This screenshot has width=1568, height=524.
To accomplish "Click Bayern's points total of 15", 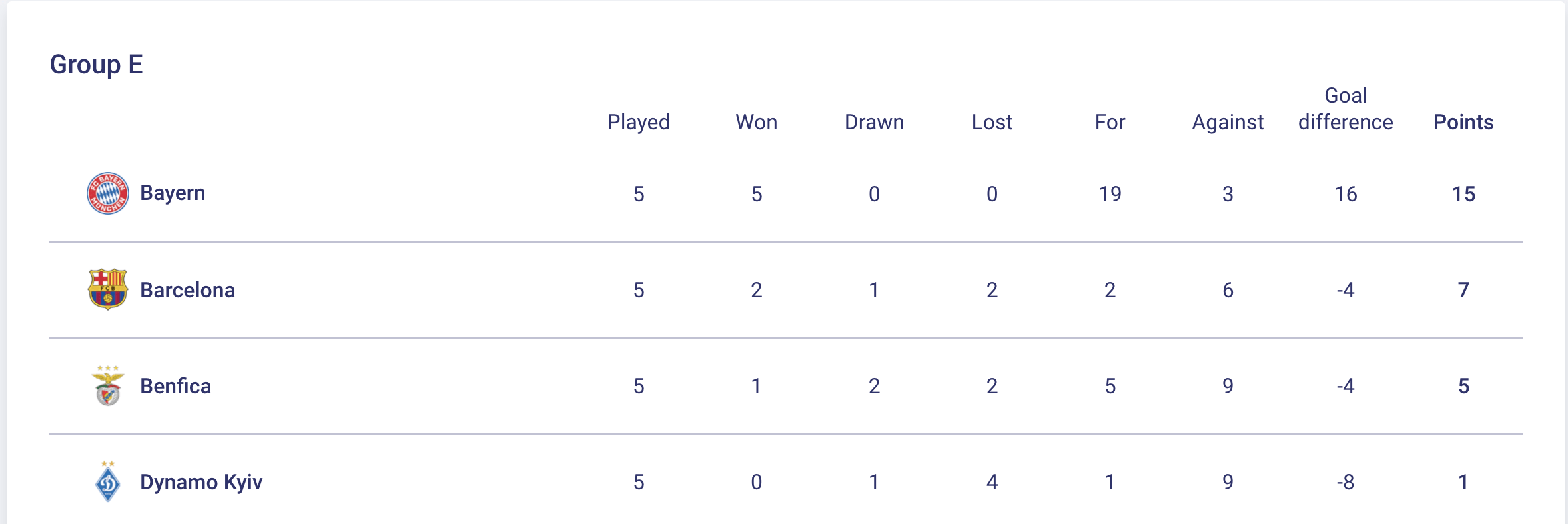I will pos(1463,194).
